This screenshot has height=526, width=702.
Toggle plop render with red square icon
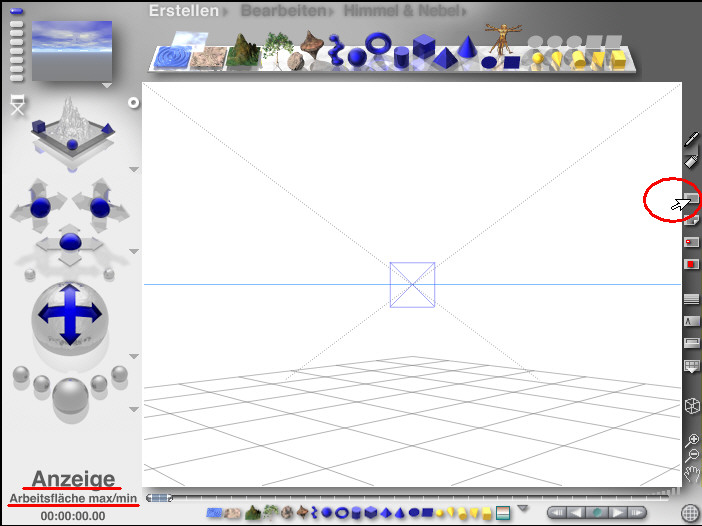(x=692, y=264)
